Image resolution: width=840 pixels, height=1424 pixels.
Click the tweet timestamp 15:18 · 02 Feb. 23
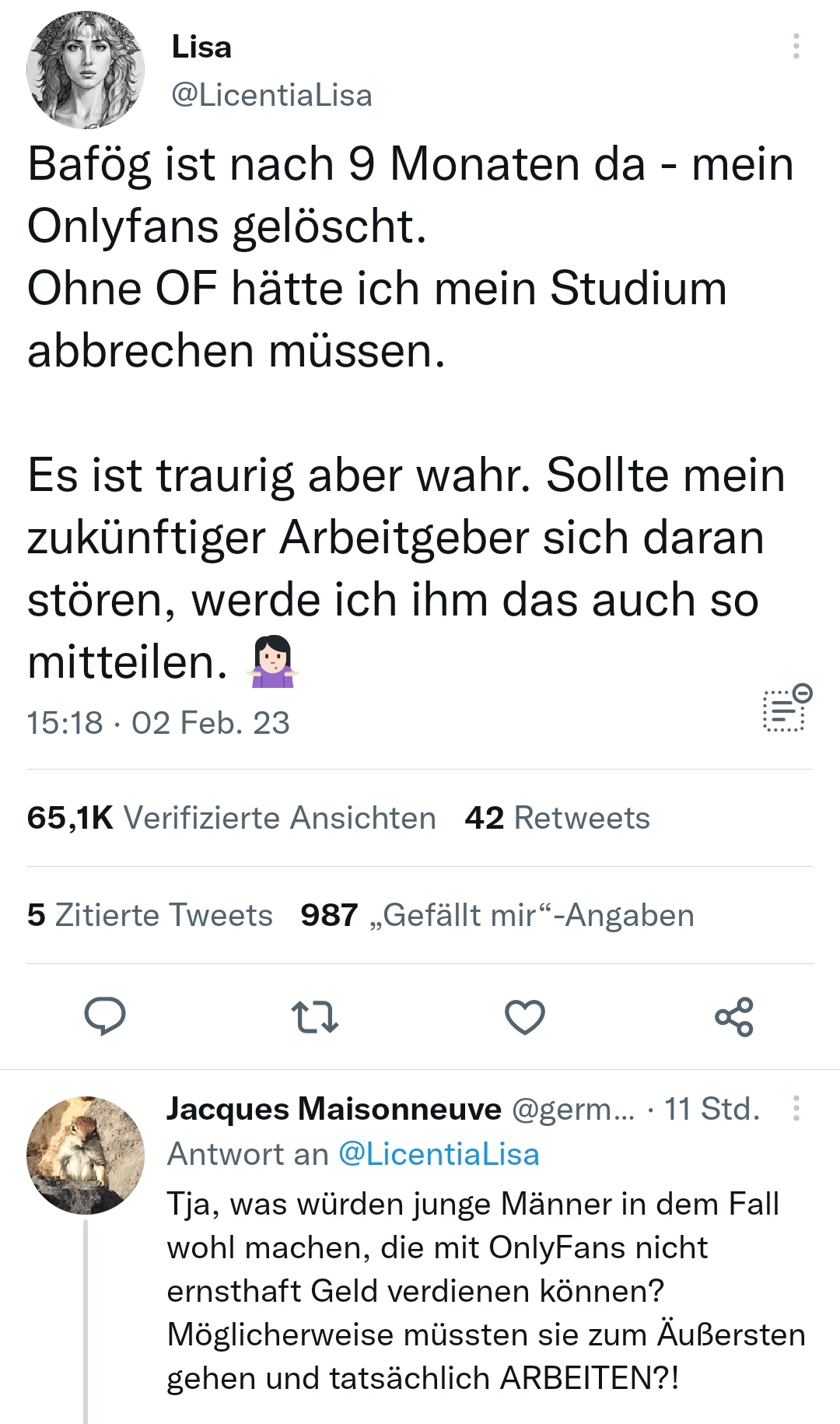coord(158,723)
